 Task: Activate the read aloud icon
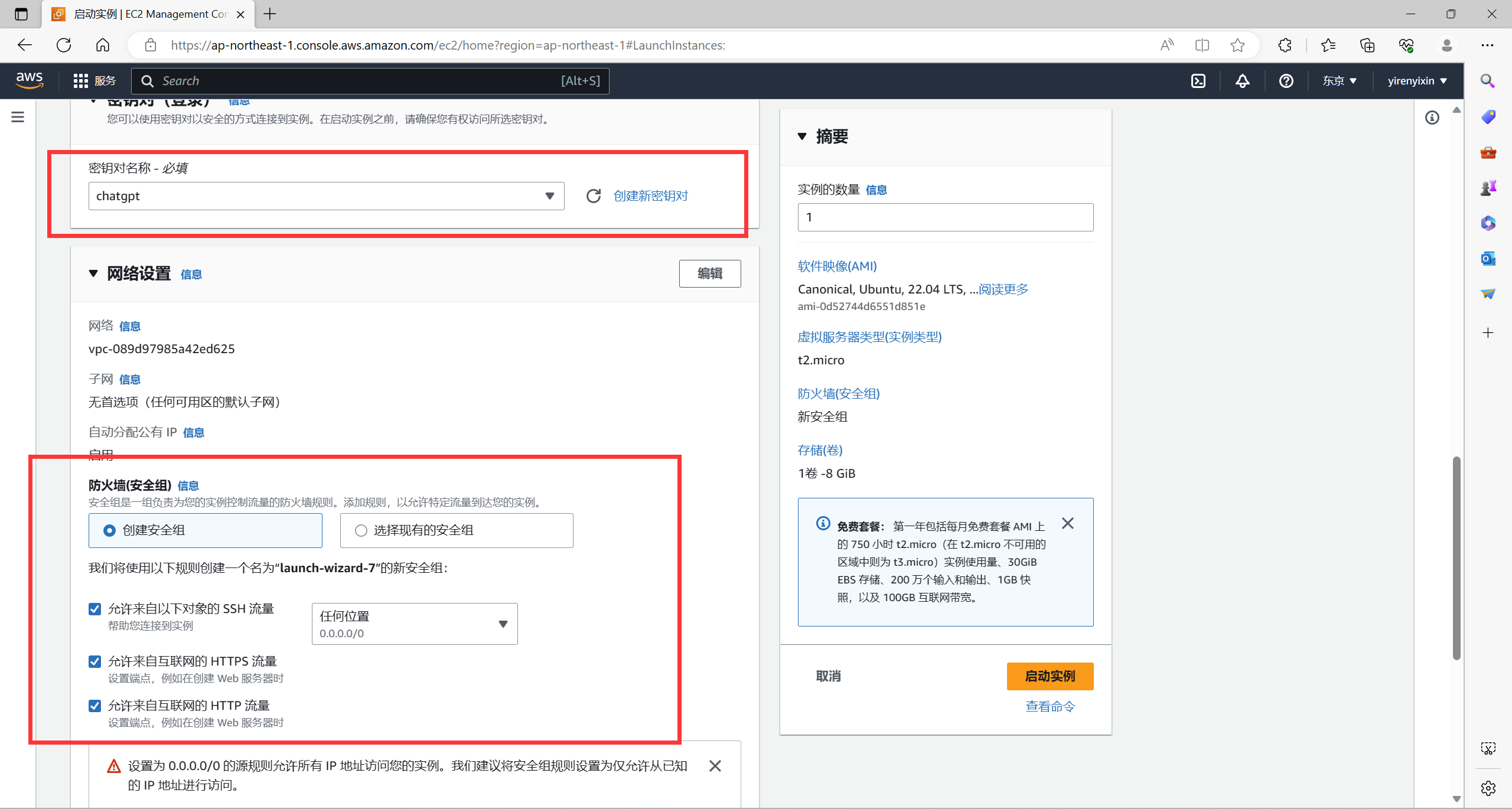point(1167,45)
